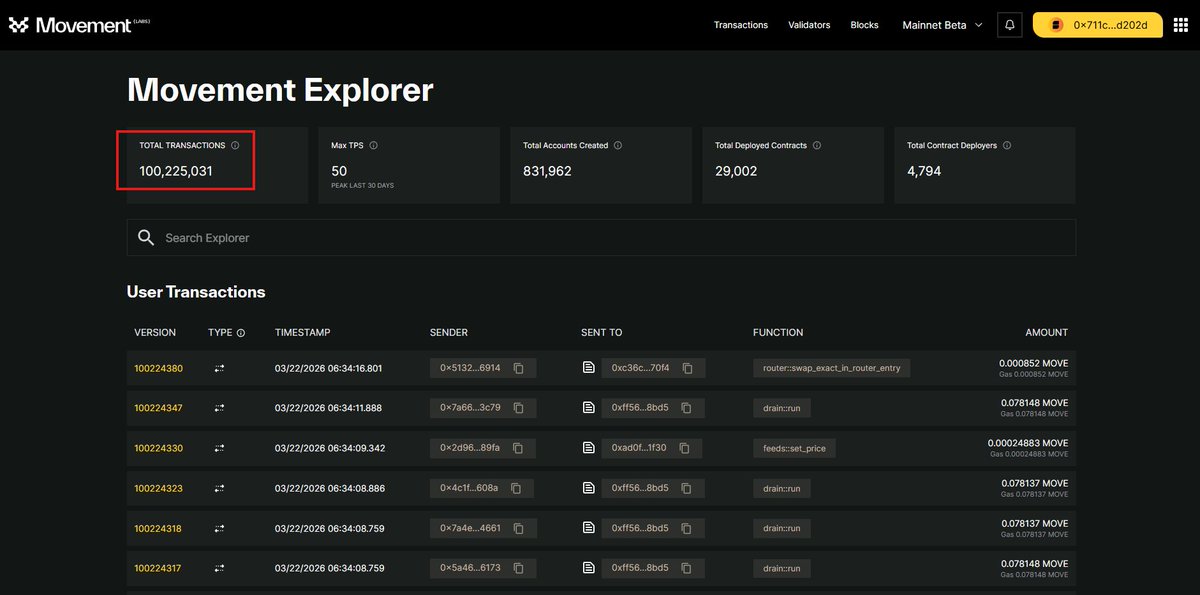Click the Total Deployed Contracts value 29,002

click(736, 171)
